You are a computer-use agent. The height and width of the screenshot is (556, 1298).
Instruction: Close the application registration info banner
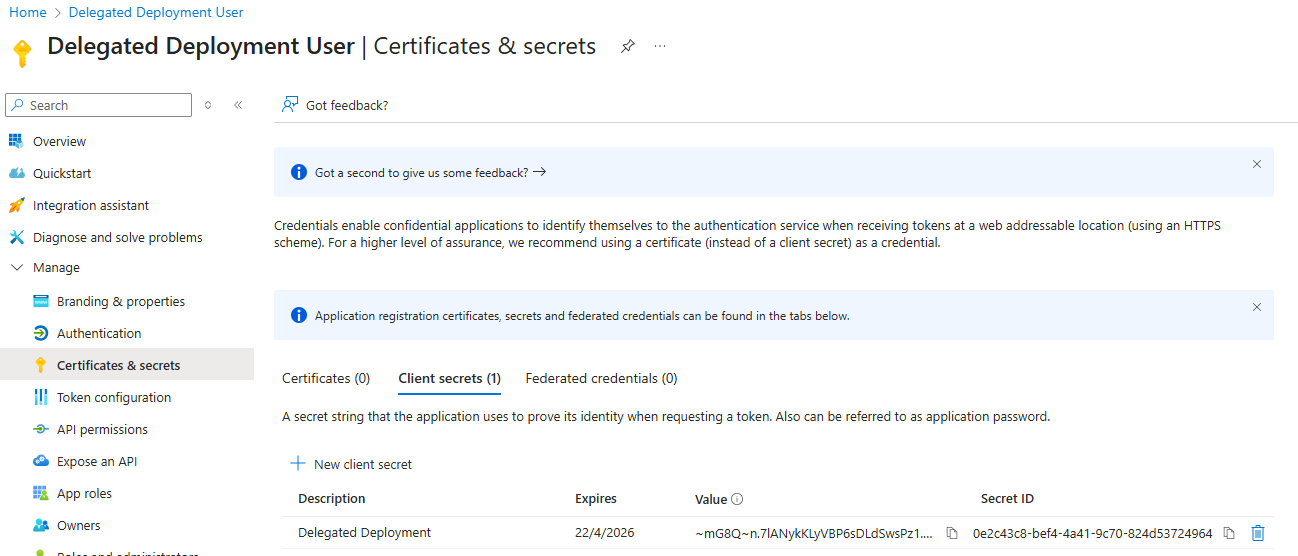click(1257, 307)
